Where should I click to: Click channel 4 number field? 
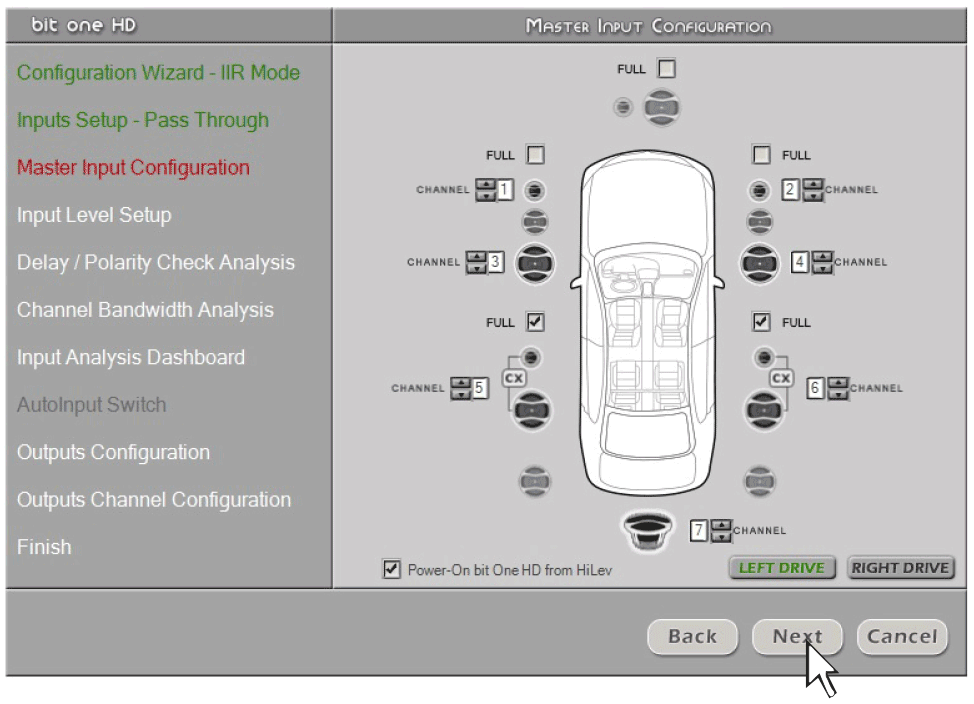coord(799,262)
